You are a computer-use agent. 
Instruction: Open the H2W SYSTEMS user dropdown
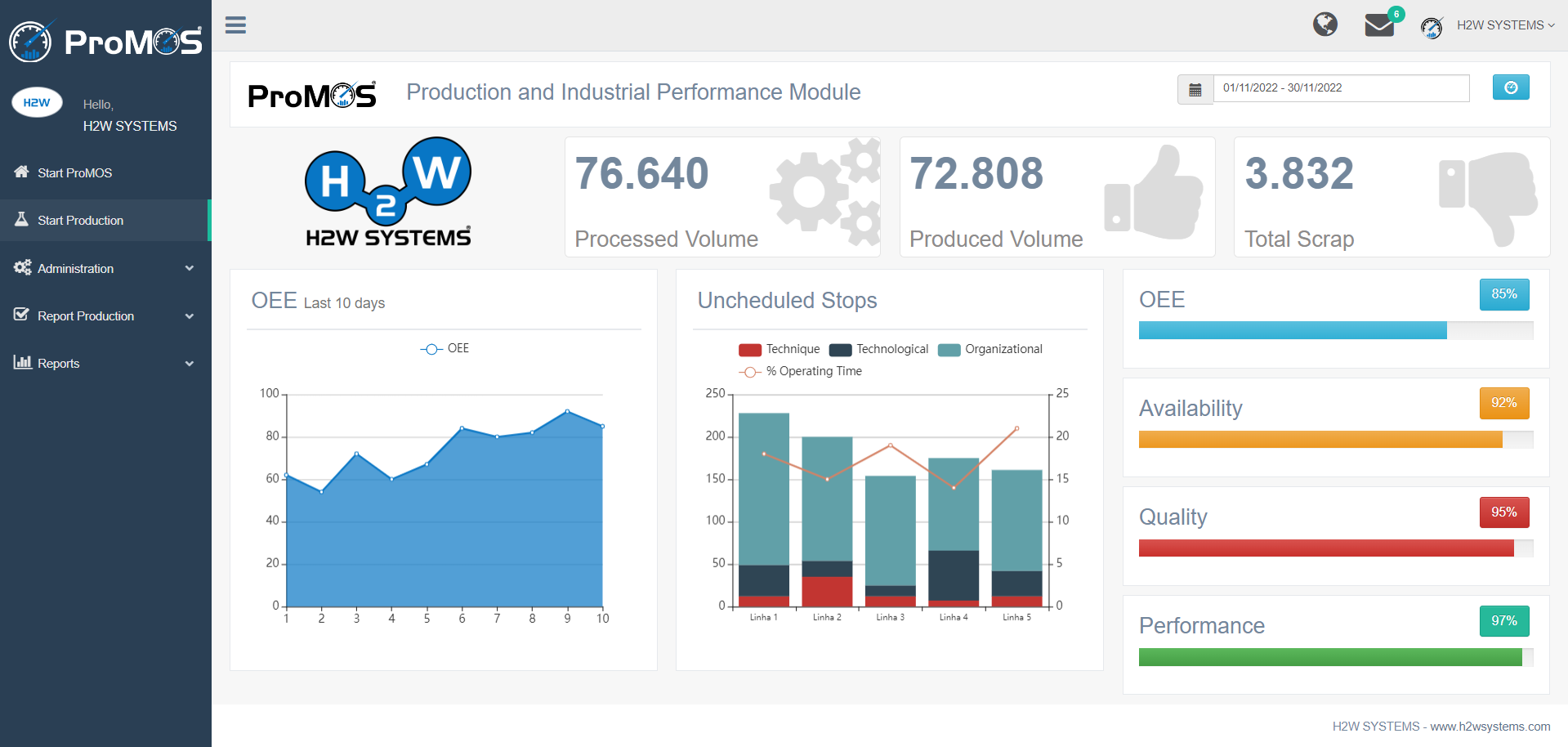1505,25
